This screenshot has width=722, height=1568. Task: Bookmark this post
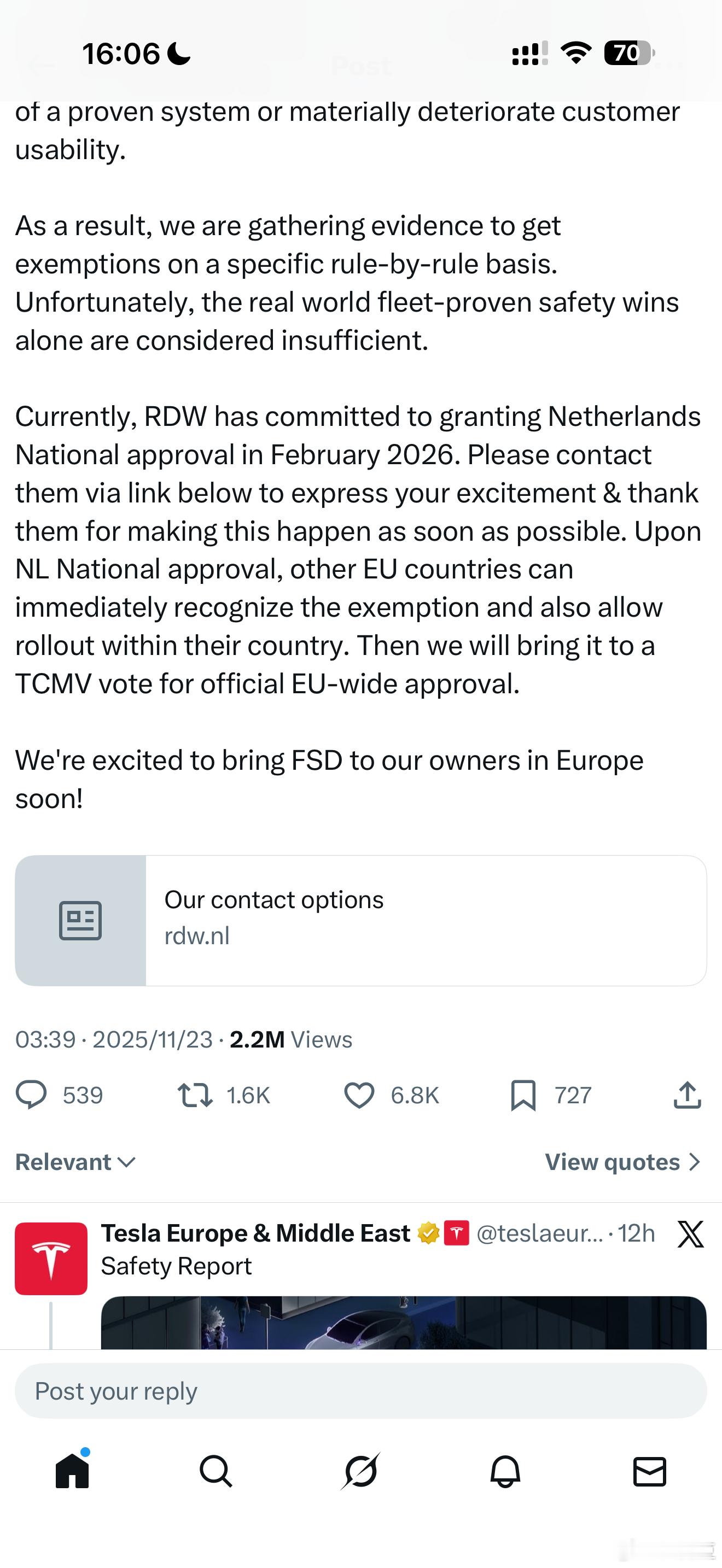(x=523, y=1095)
